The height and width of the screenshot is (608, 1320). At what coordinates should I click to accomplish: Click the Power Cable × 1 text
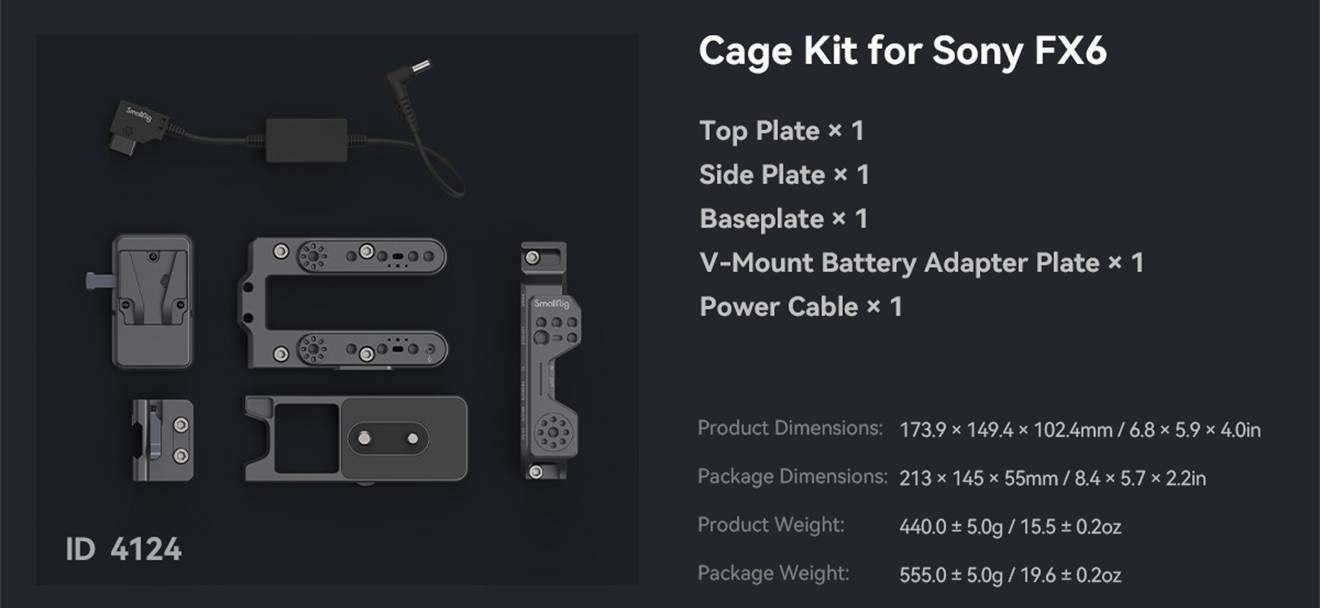801,306
